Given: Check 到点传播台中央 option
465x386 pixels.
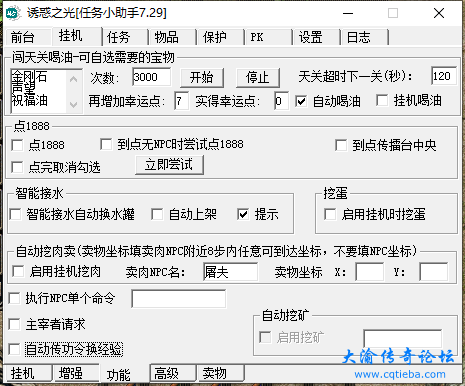Looking at the screenshot, I should (341, 145).
